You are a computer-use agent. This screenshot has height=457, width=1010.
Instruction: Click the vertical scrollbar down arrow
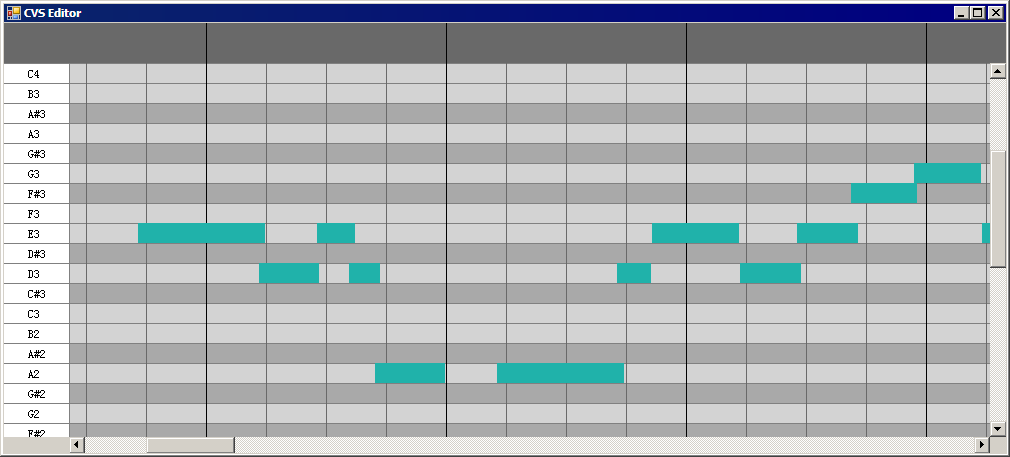(998, 429)
